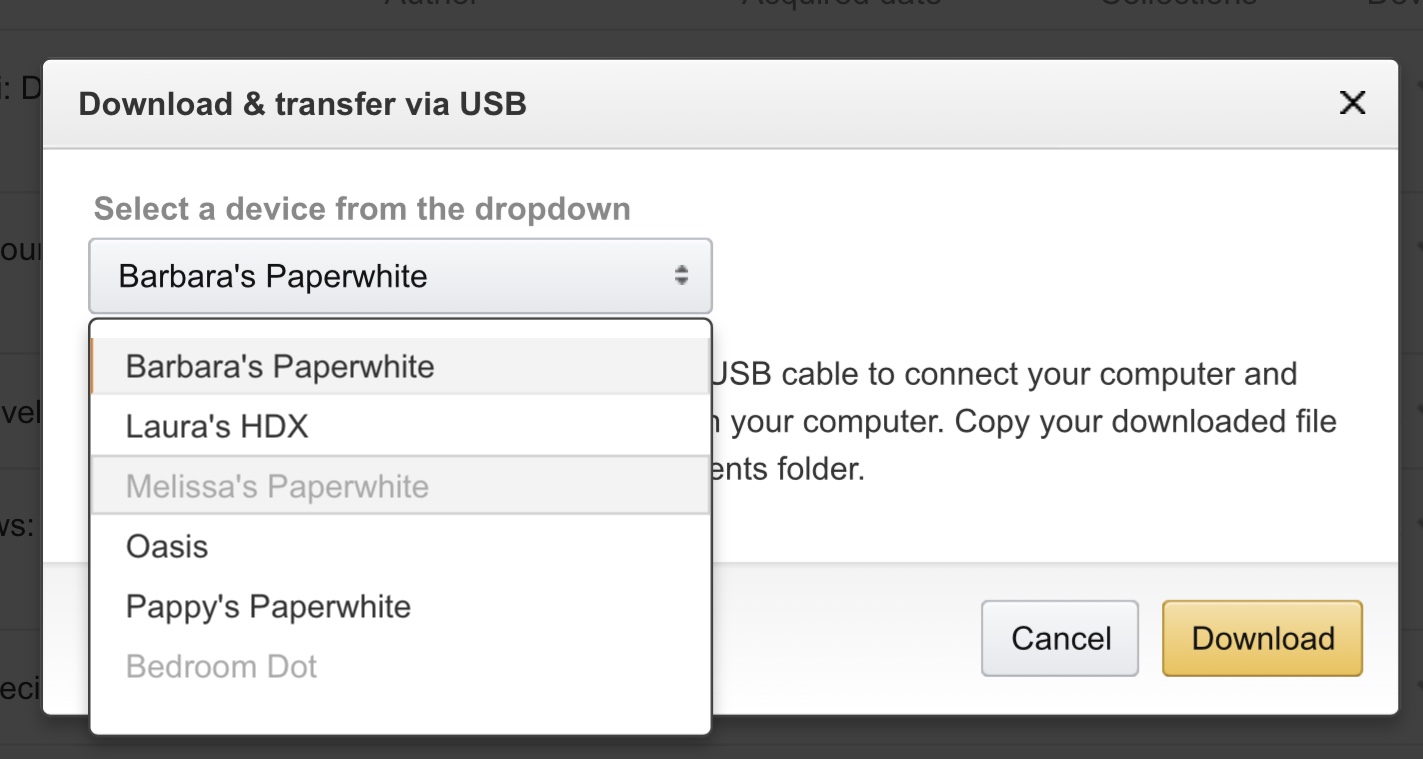Click the disabled Bedroom Dot entry
Viewport: 1423px width, 759px height.
(221, 667)
